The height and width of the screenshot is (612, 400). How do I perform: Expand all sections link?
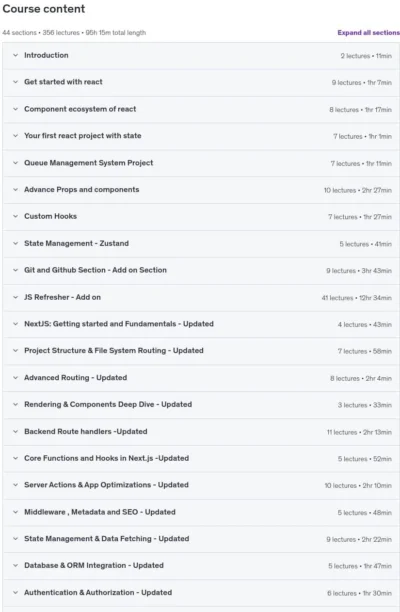click(368, 33)
